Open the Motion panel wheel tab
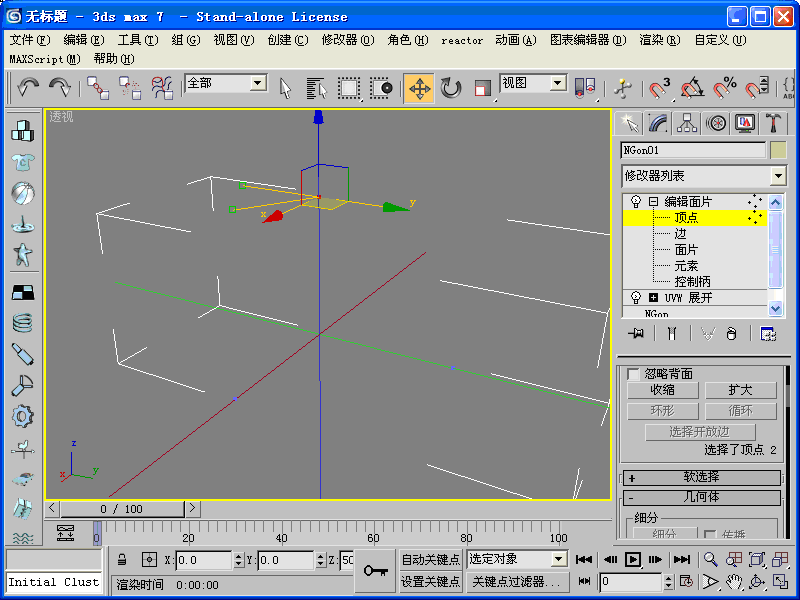The image size is (800, 600). click(715, 123)
